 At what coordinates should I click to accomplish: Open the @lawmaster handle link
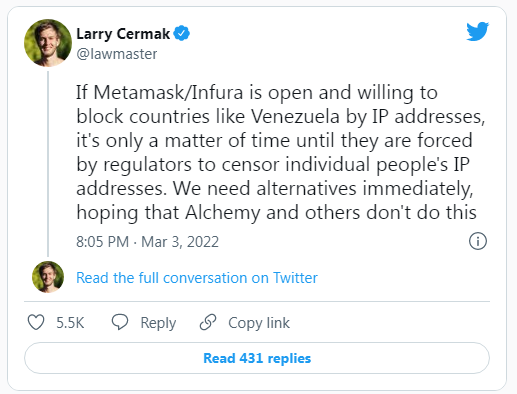pos(117,54)
